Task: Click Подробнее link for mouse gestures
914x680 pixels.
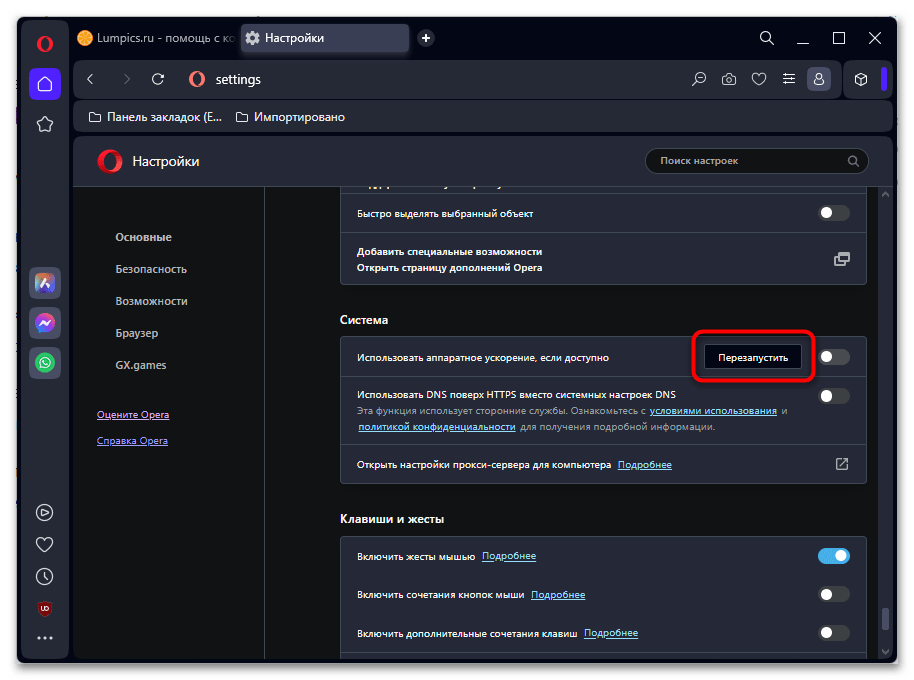Action: 509,556
